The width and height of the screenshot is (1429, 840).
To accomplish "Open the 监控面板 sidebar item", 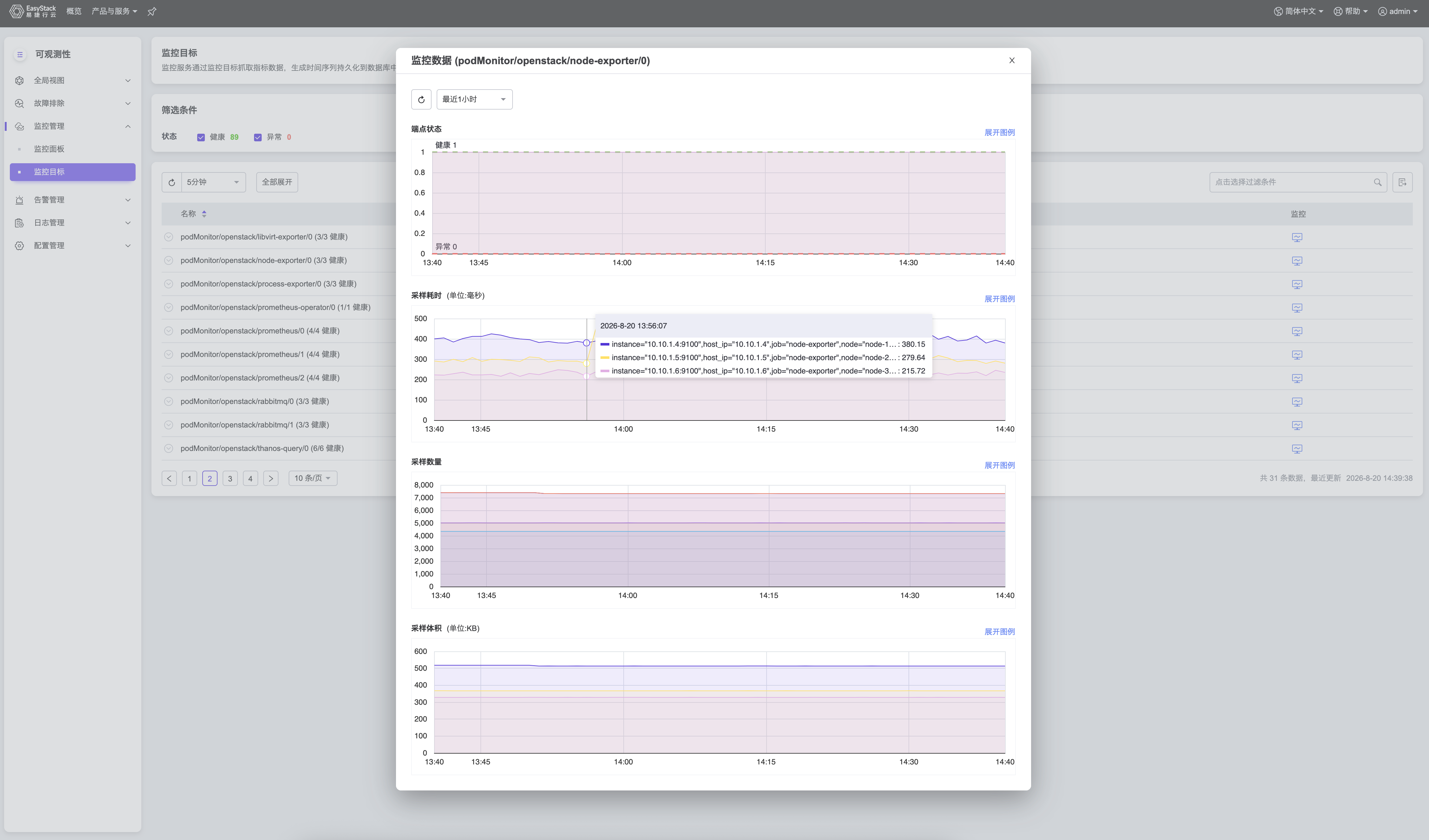I will point(73,149).
